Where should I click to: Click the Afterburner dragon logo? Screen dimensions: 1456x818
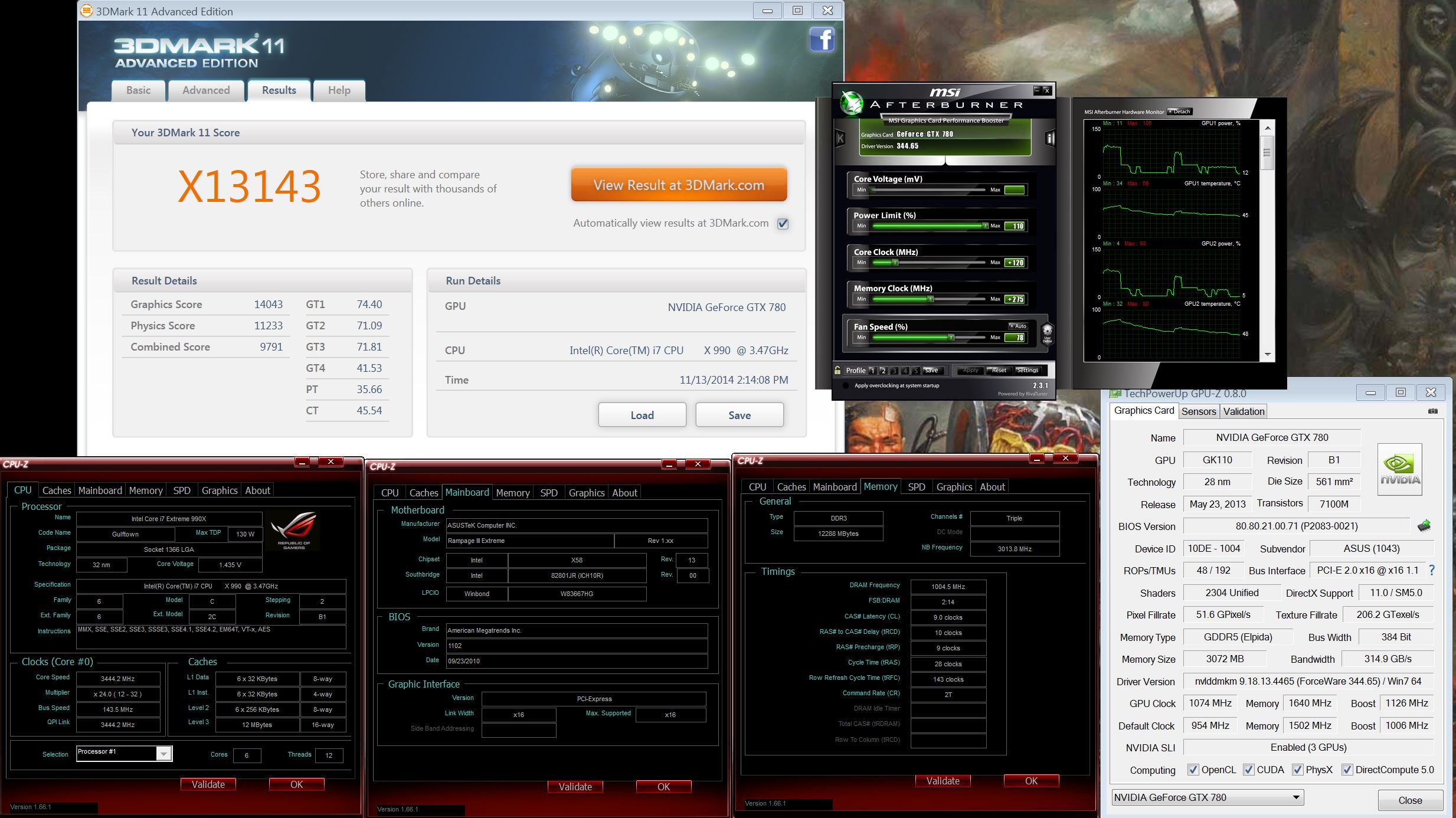point(852,103)
